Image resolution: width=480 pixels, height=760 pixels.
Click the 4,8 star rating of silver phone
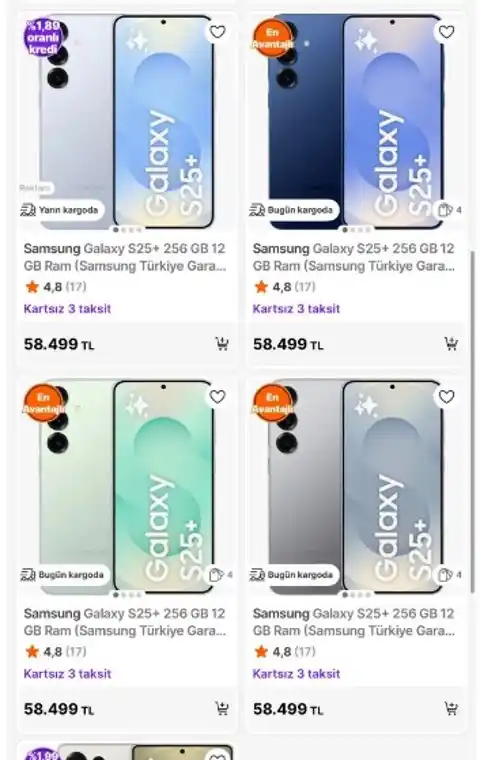click(55, 287)
